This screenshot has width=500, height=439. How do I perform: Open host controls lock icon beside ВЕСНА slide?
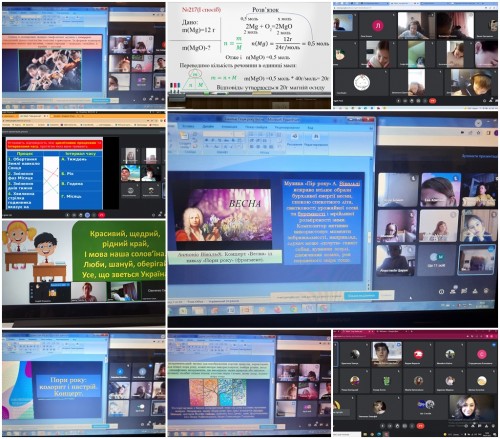[x=486, y=291]
